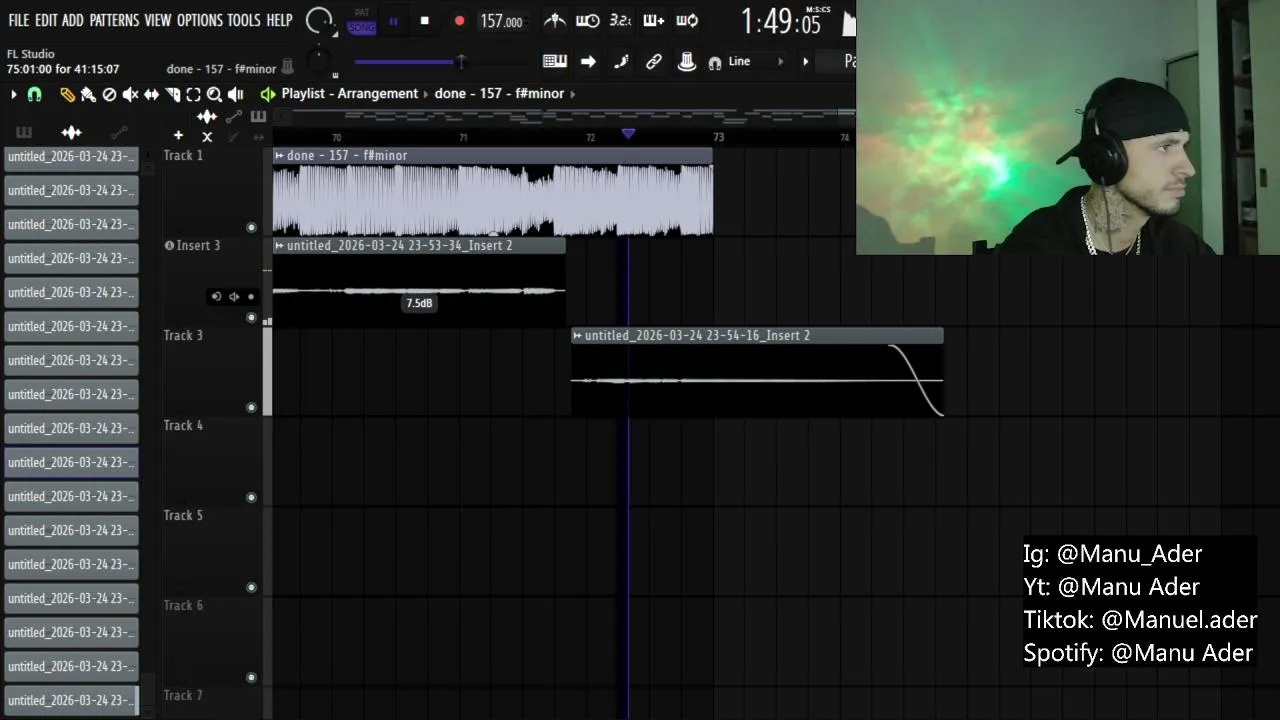Mute Track 3 with its toggle dot
This screenshot has height=720, width=1280.
251,407
